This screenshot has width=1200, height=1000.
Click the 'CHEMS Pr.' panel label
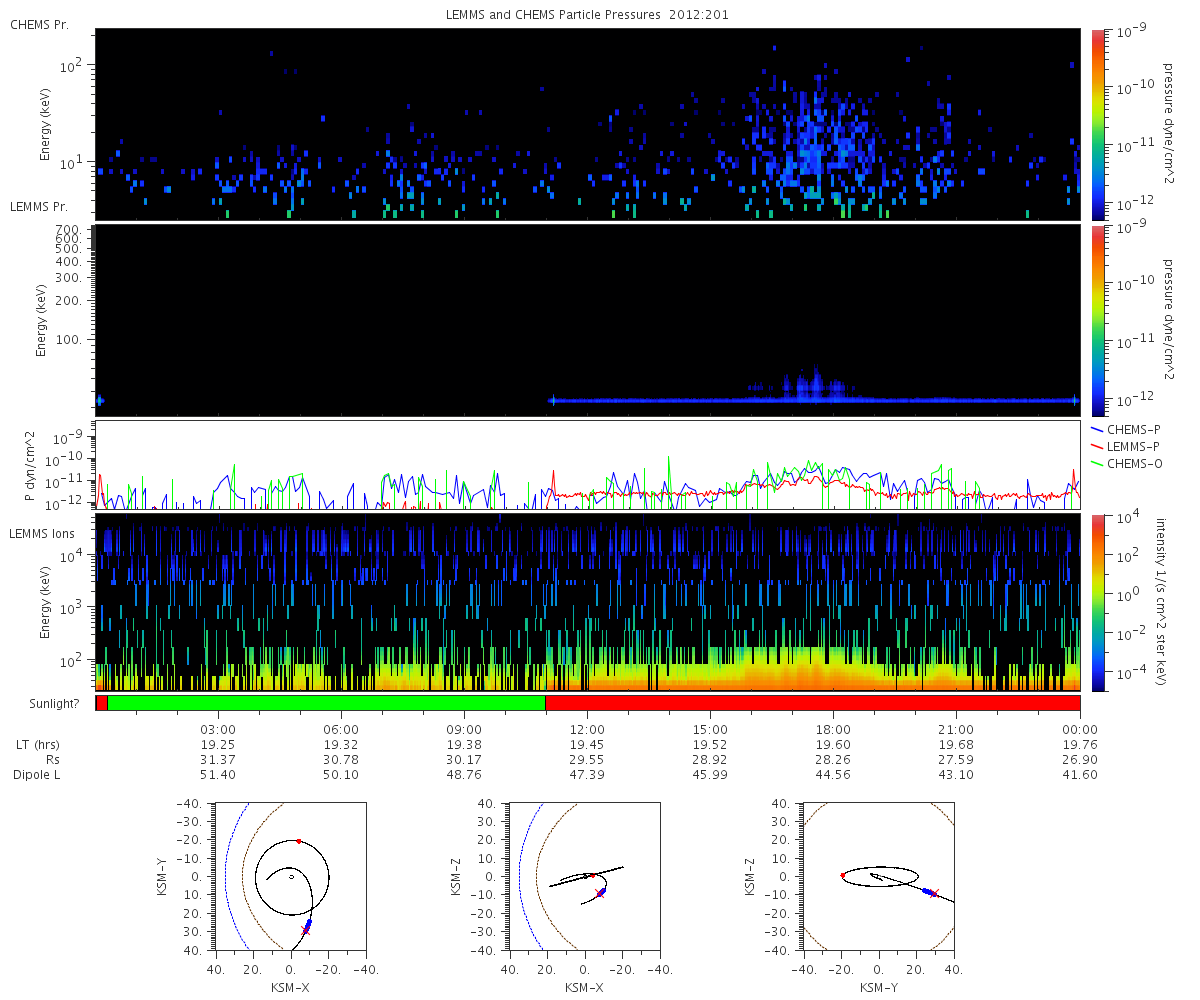click(x=39, y=24)
